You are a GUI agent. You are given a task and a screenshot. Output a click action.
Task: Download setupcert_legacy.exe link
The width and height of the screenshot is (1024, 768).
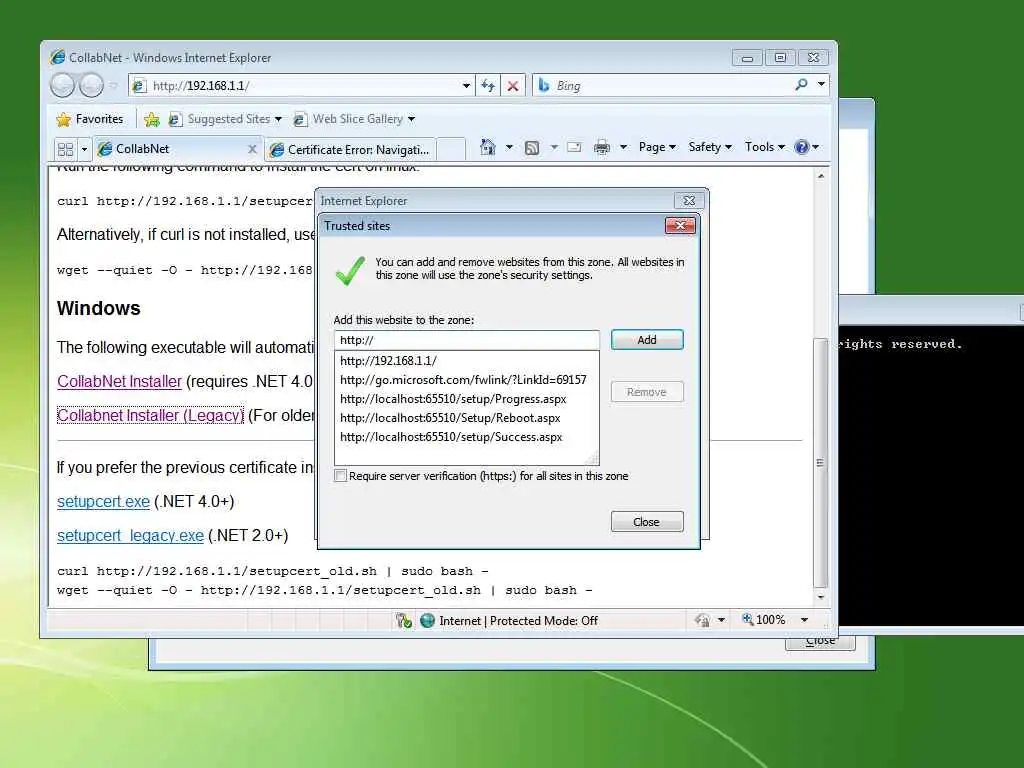tap(130, 536)
